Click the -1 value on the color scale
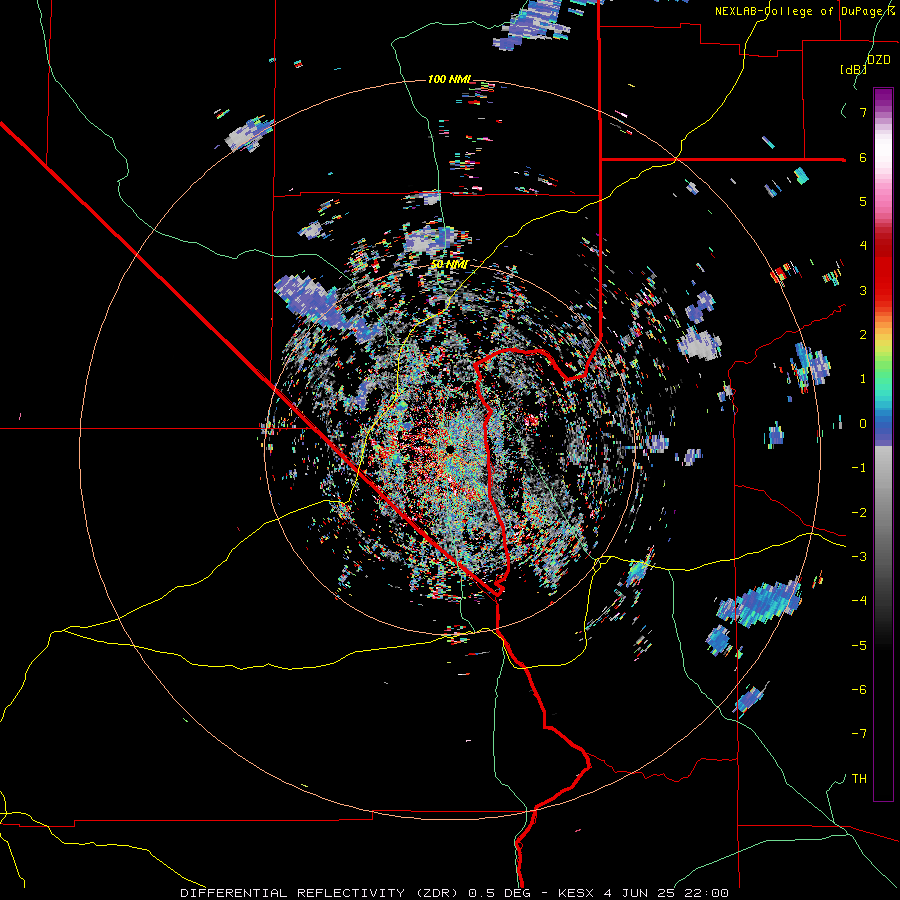Viewport: 900px width, 900px height. 859,468
